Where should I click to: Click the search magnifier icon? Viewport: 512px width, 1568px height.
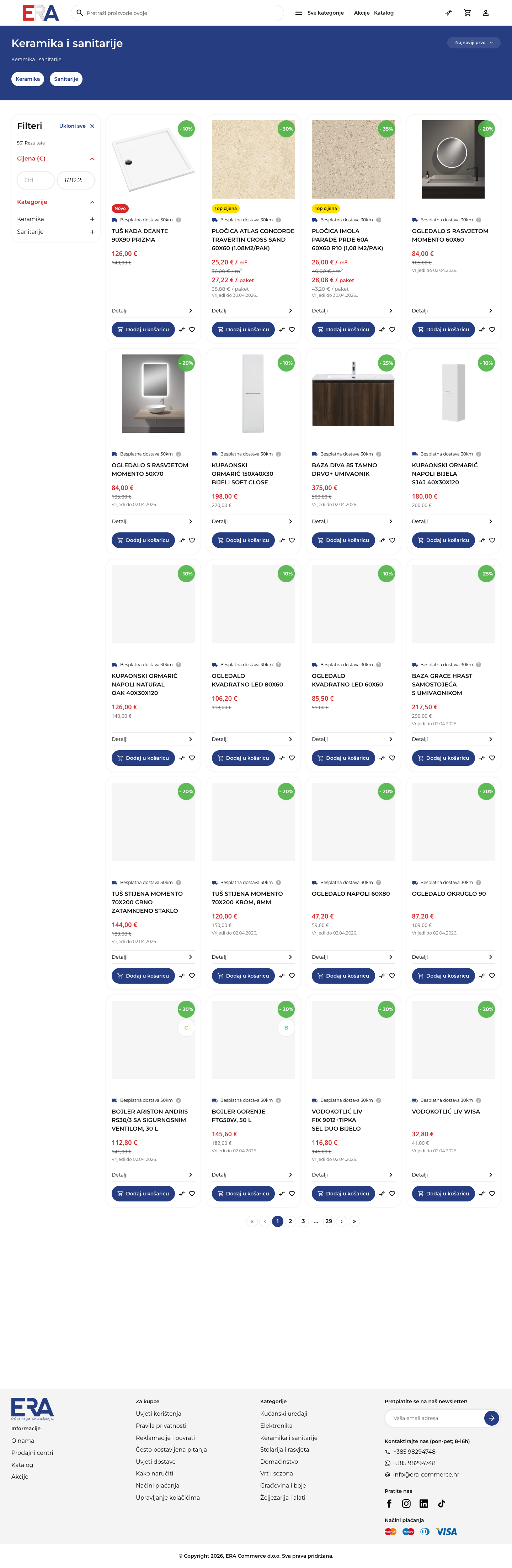pos(80,13)
